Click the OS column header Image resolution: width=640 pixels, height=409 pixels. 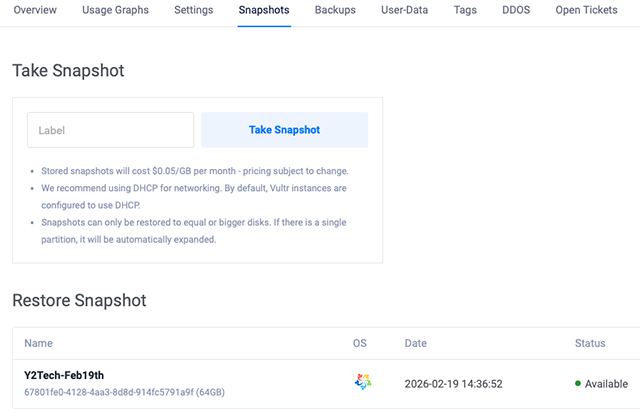(360, 343)
